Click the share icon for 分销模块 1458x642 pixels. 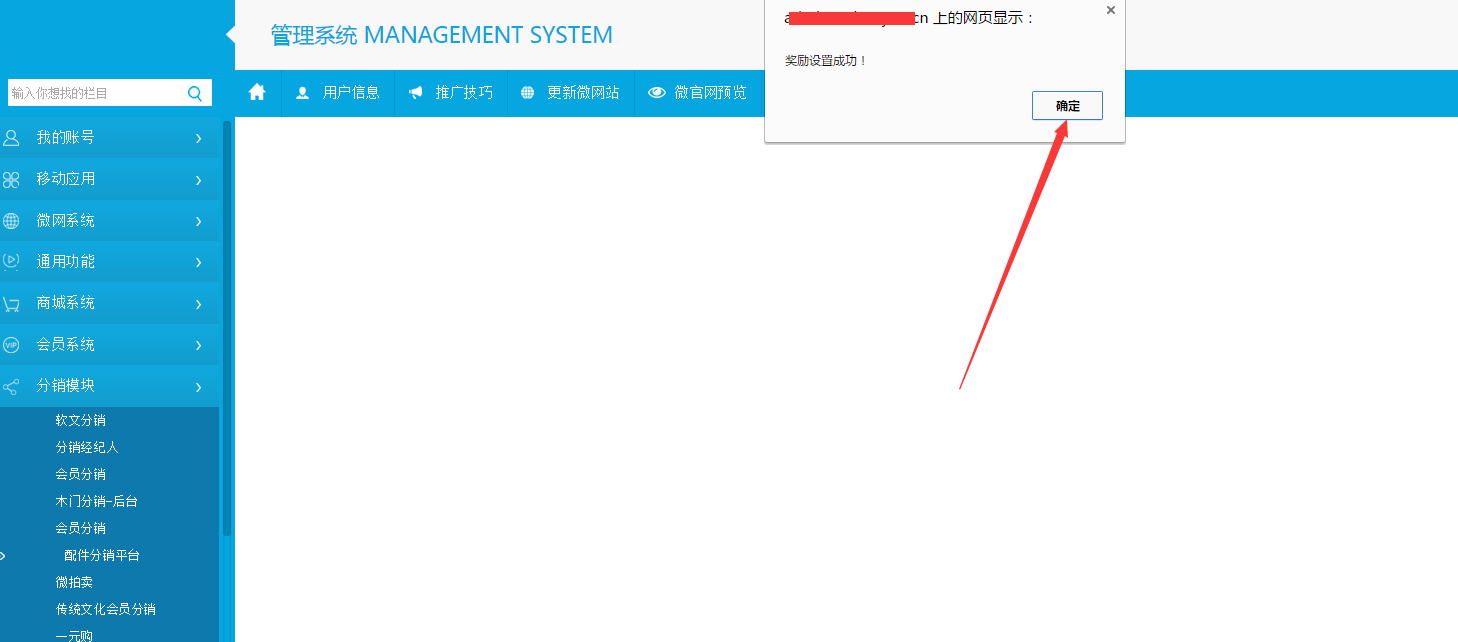click(11, 386)
